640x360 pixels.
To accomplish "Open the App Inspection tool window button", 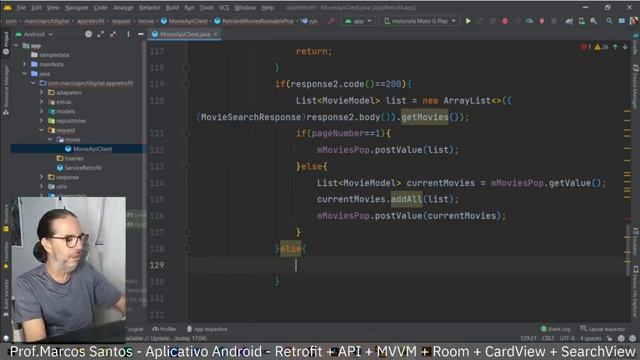I will pos(207,329).
